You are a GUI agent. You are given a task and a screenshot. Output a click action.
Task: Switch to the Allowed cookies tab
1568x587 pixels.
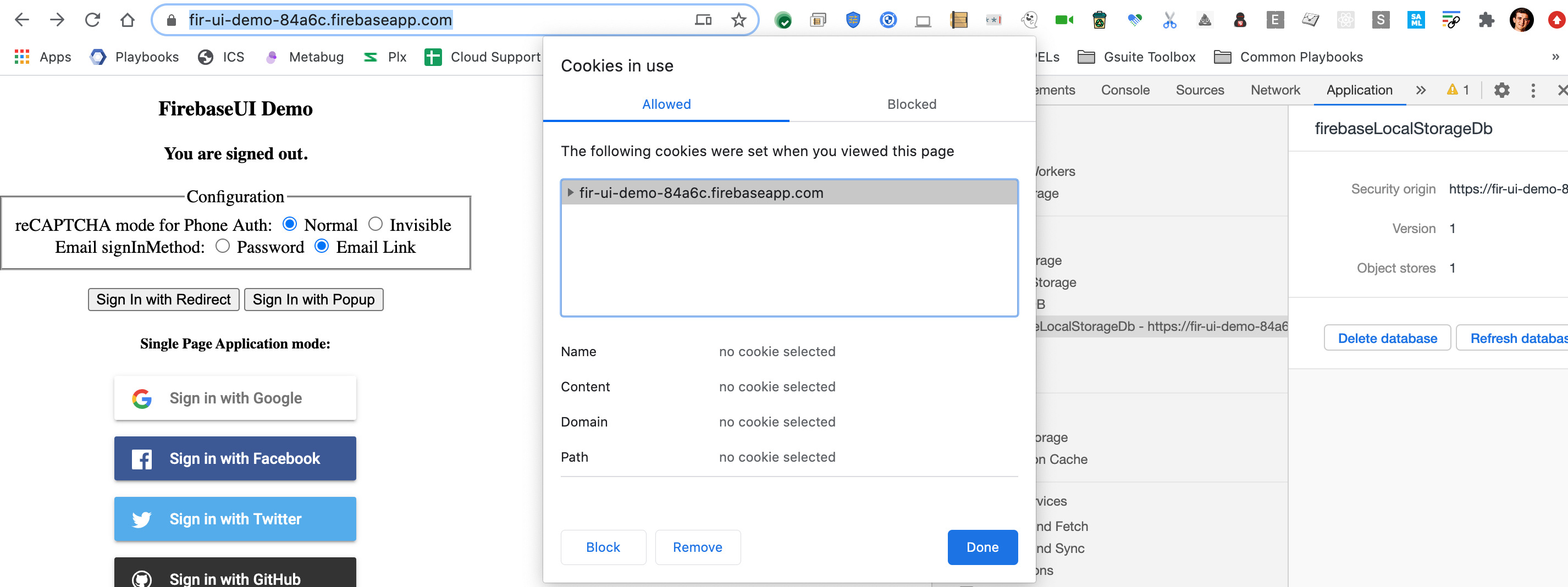[x=666, y=104]
